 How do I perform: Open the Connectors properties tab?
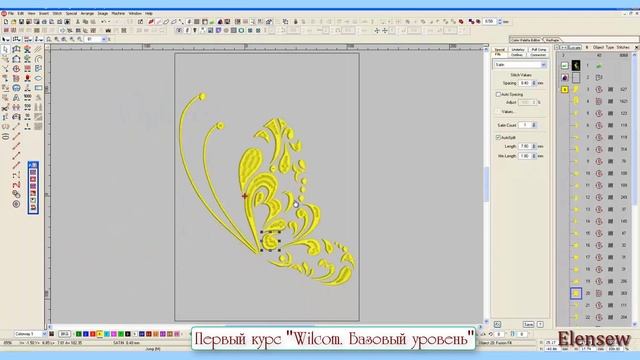coord(538,55)
